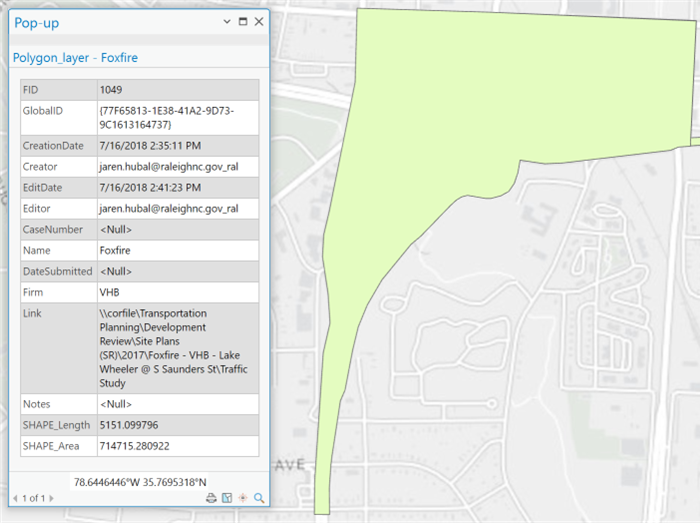Flash the Foxfire feature on map
Image resolution: width=700 pixels, height=523 pixels.
(243, 498)
